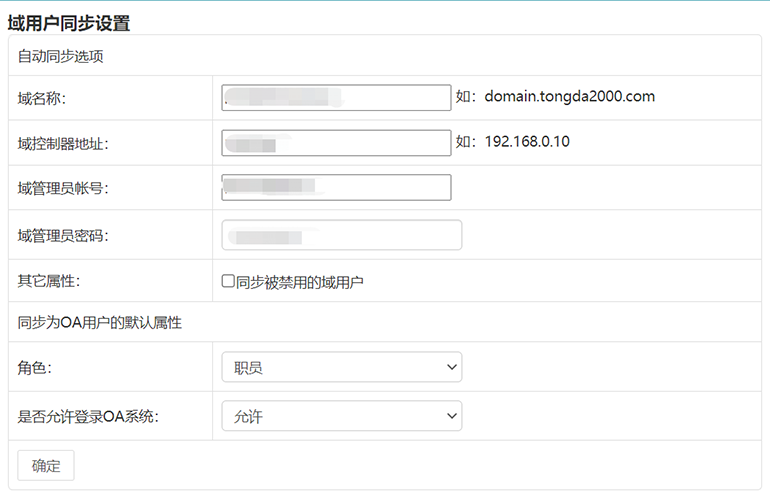Click the example IP 192.168.0.10
This screenshot has width=770, height=496.
(x=526, y=142)
